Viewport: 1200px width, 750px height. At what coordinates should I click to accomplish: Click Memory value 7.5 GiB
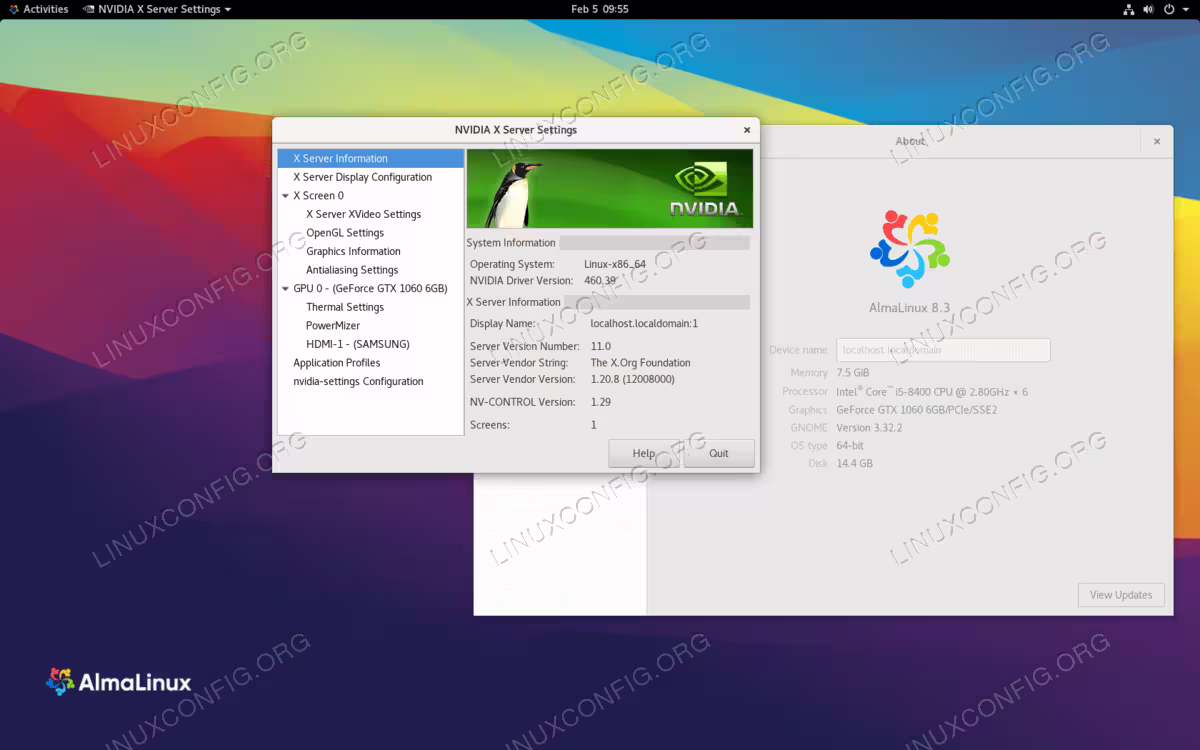(854, 373)
